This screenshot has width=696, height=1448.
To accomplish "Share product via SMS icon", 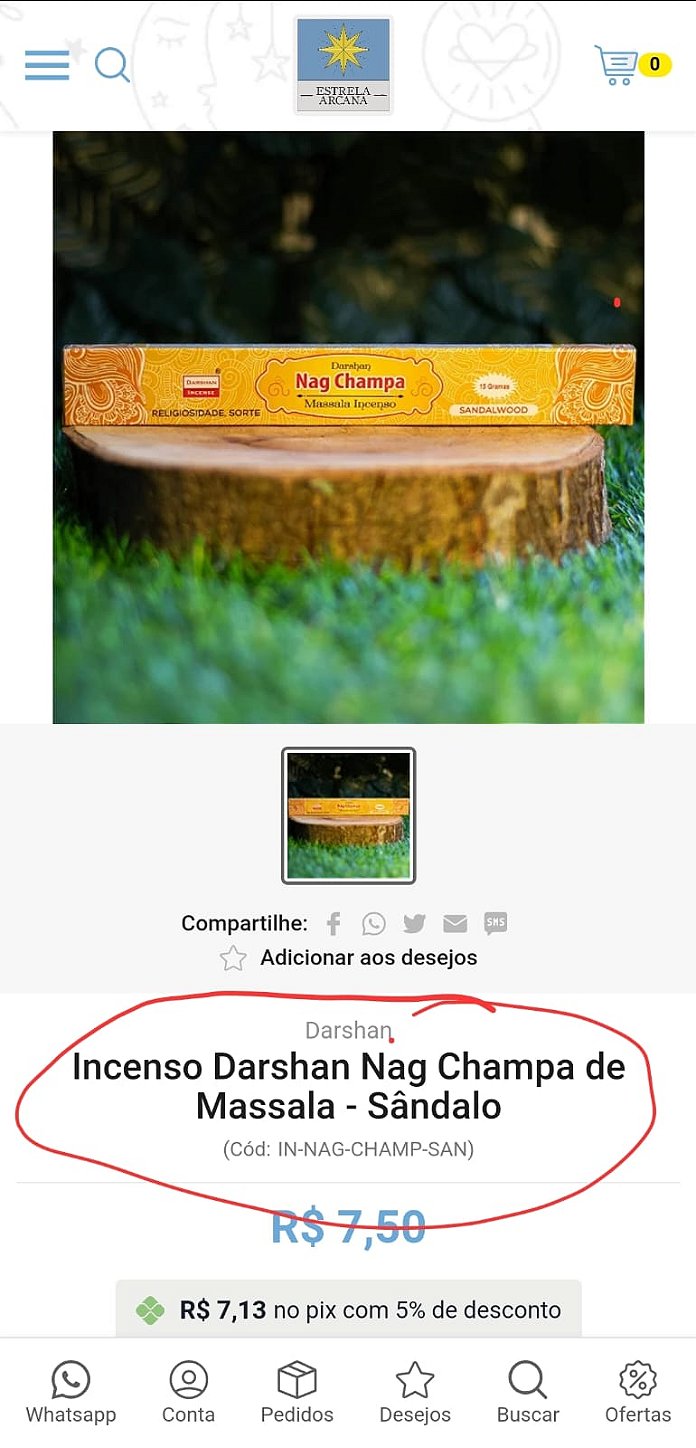I will tap(495, 923).
